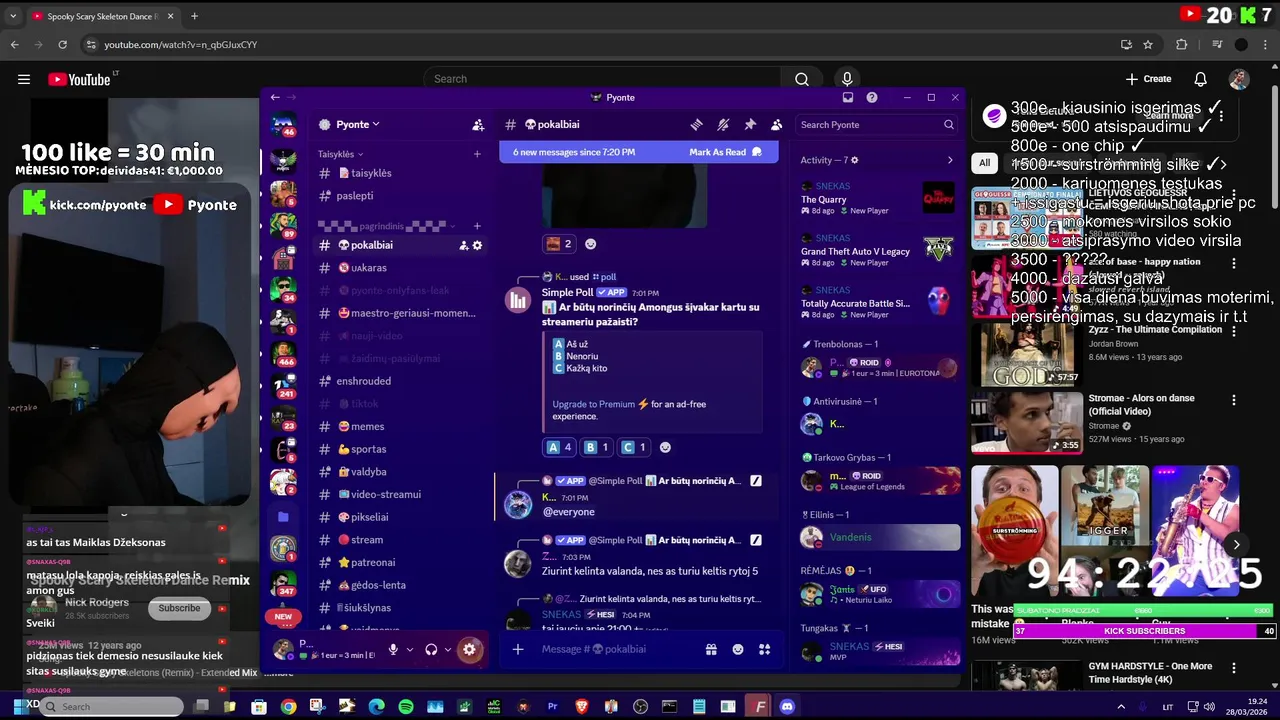
Task: Open Discord help question mark icon
Action: coord(872,97)
